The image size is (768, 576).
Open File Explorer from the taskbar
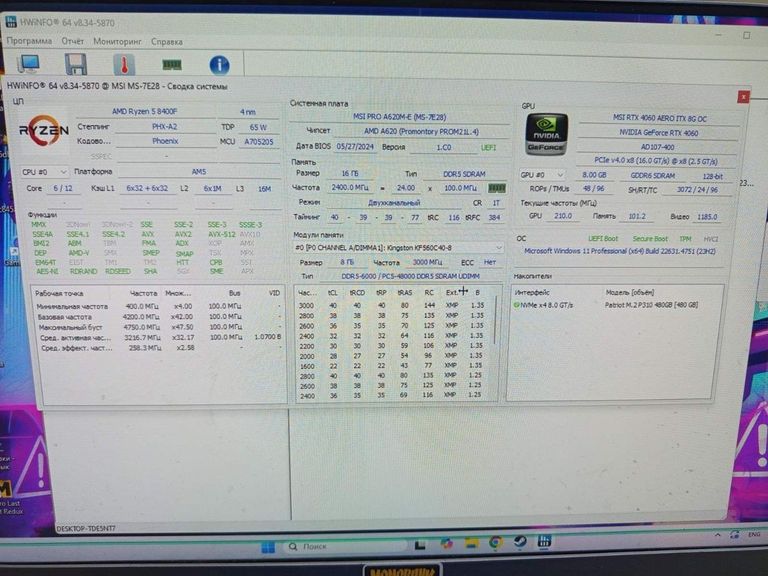point(471,543)
